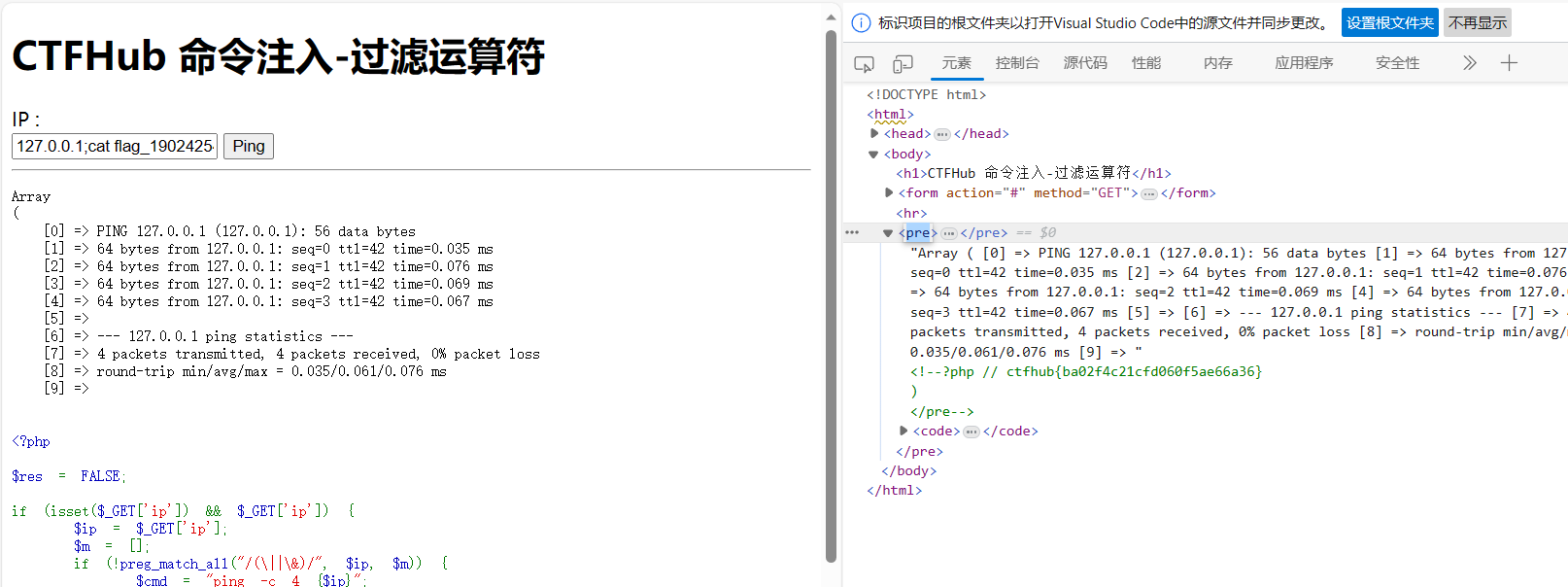The image size is (1568, 587).
Task: Click the ellipsis badge inside the pre element
Action: point(949,233)
